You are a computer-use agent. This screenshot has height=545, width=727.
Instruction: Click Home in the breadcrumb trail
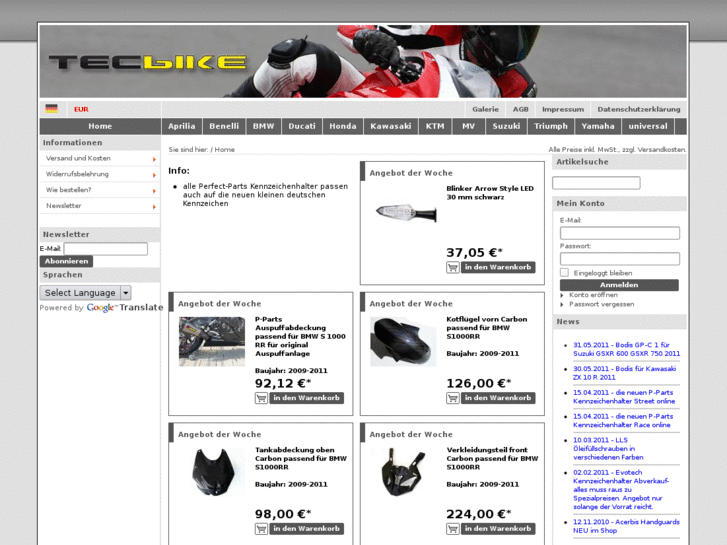tap(224, 149)
